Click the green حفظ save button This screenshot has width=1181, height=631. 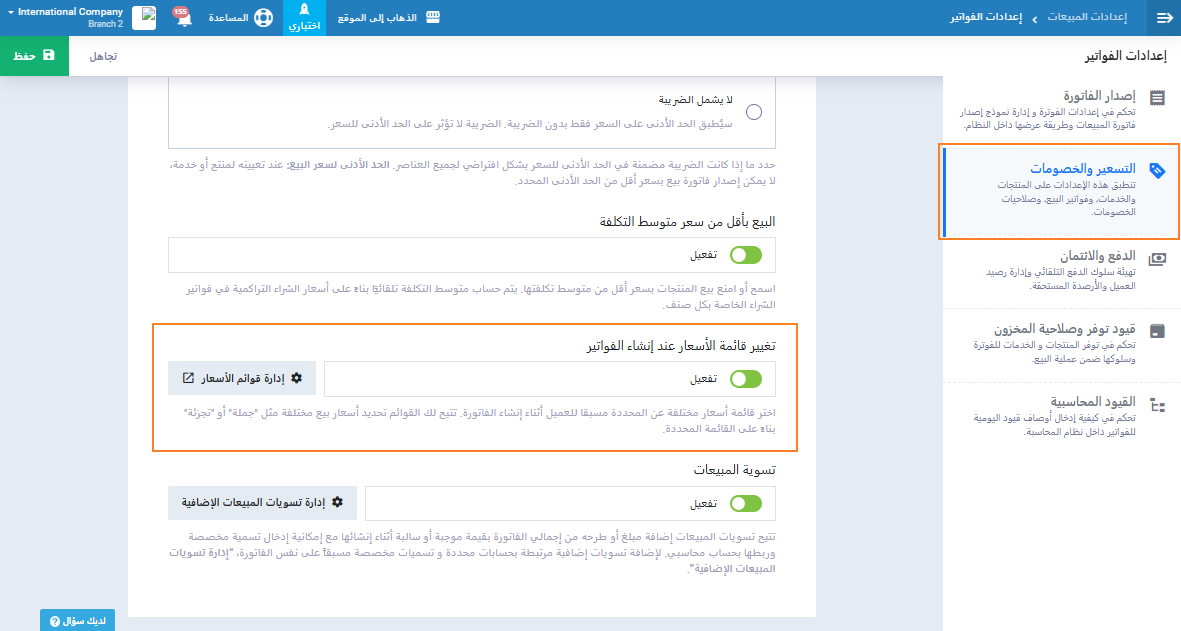tap(34, 56)
